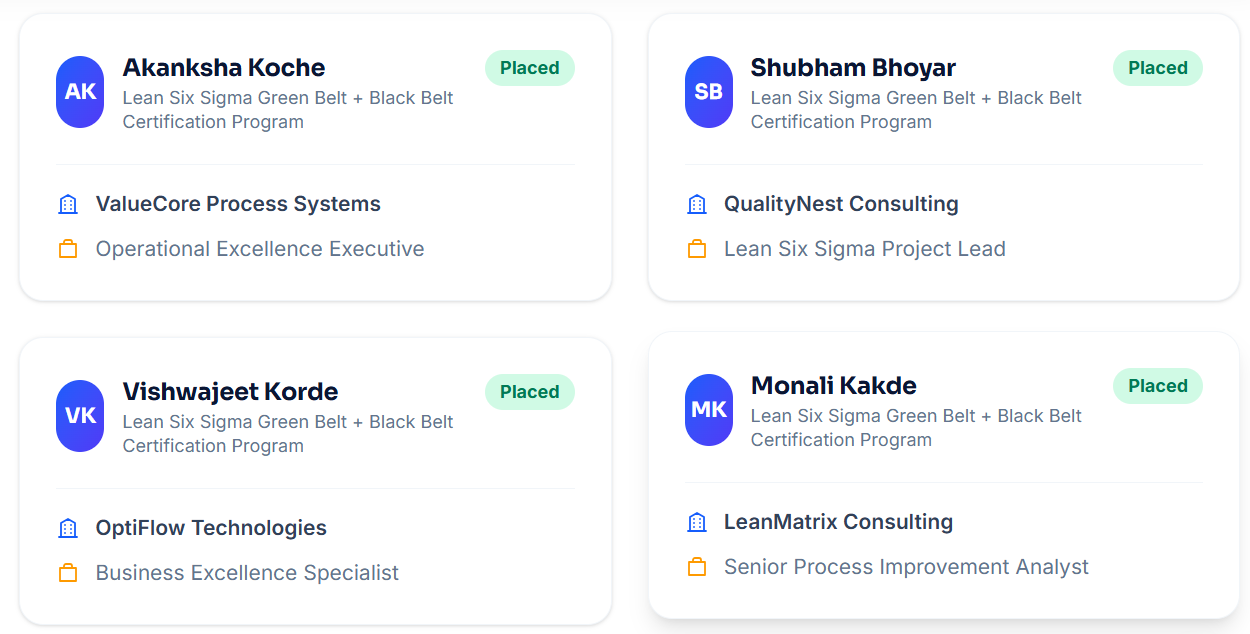Click building icon beside QualityNest Consulting
The image size is (1250, 634).
[x=697, y=204]
